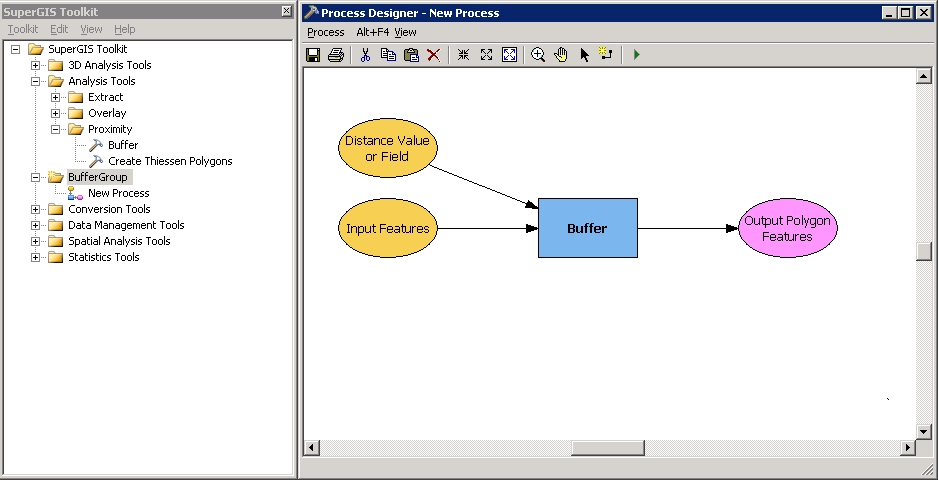Select the Pan hand tool
This screenshot has height=480, width=938.
point(561,55)
